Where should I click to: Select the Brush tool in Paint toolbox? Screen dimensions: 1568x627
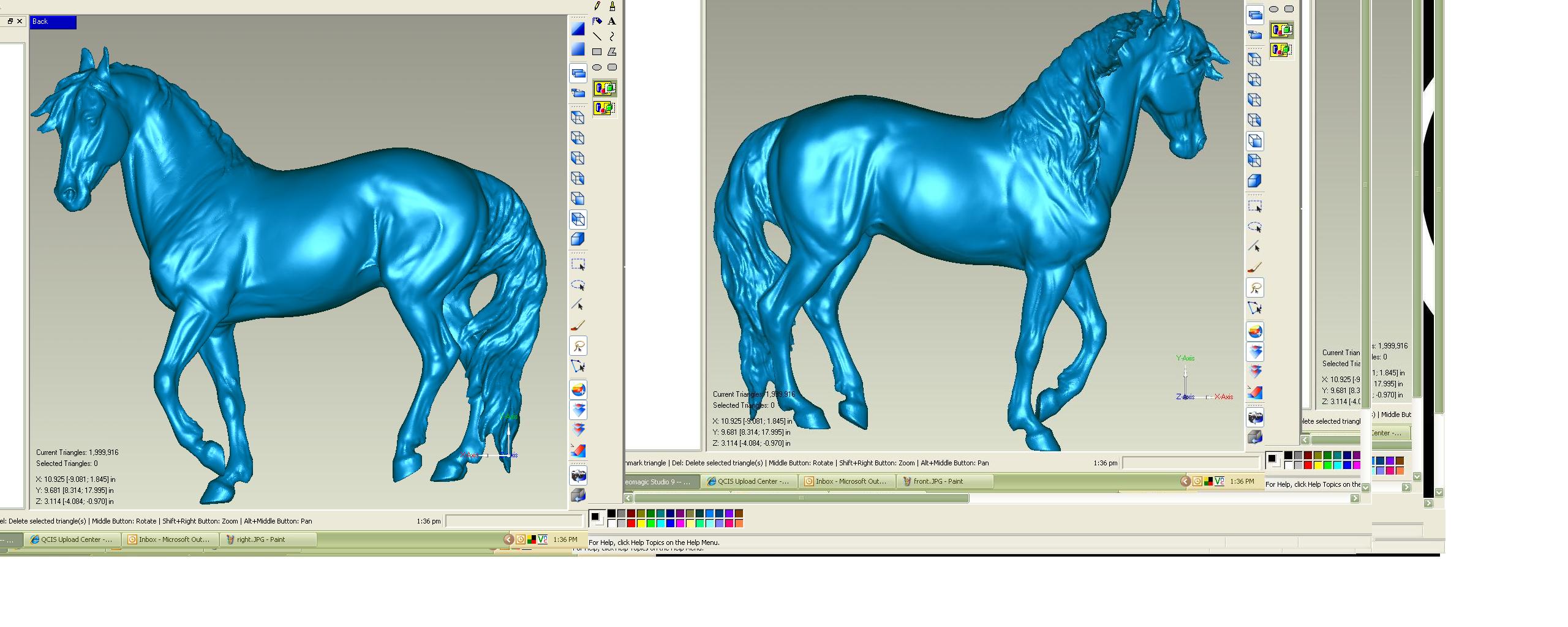click(x=612, y=6)
